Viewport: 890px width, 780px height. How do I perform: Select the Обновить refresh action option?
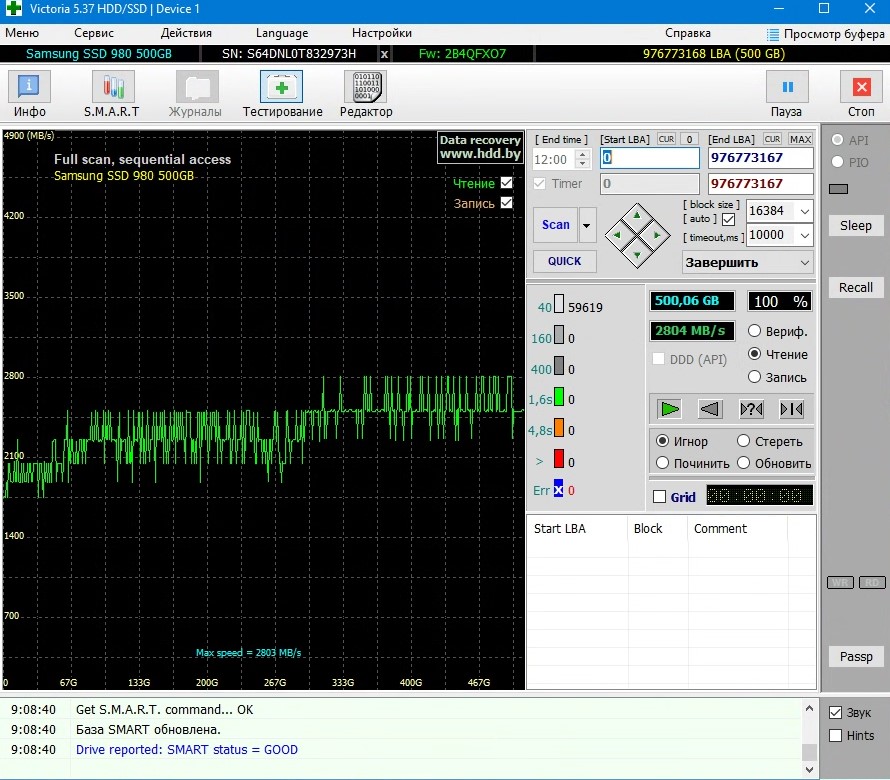[744, 463]
